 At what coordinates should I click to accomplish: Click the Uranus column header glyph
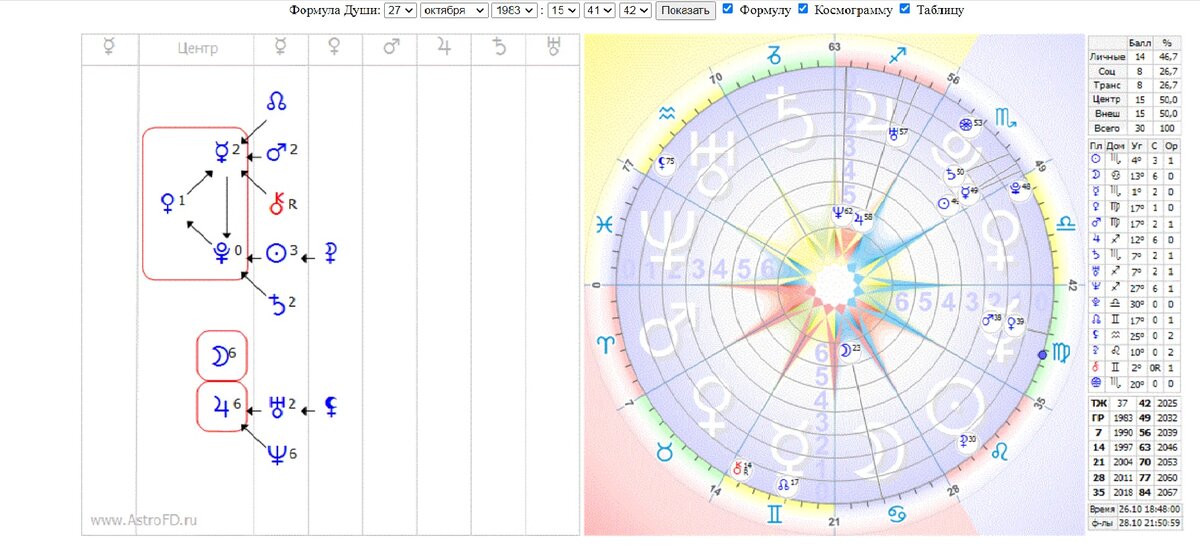tap(553, 48)
